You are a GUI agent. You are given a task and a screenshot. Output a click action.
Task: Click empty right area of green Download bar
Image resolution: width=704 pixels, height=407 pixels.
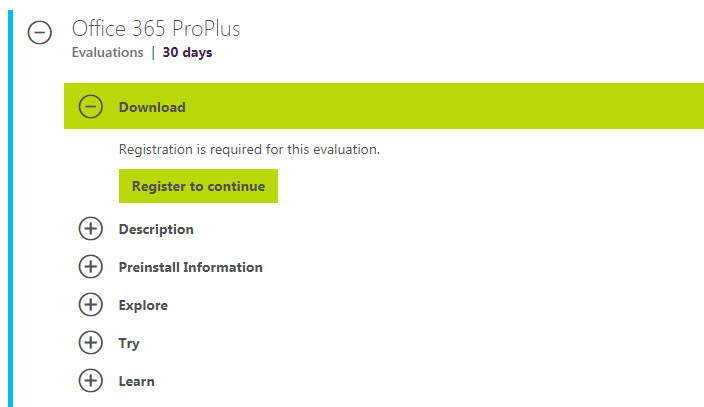click(x=500, y=107)
